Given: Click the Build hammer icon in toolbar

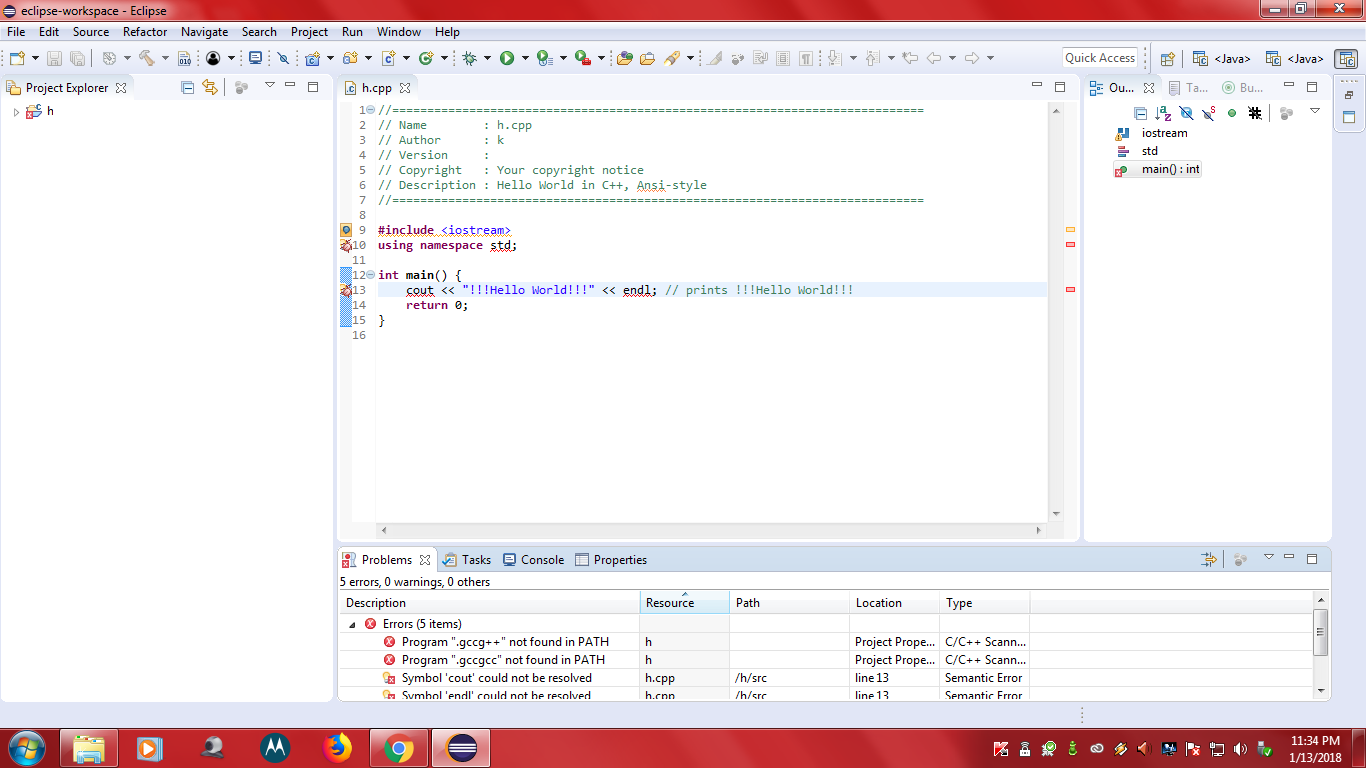Looking at the screenshot, I should [147, 58].
